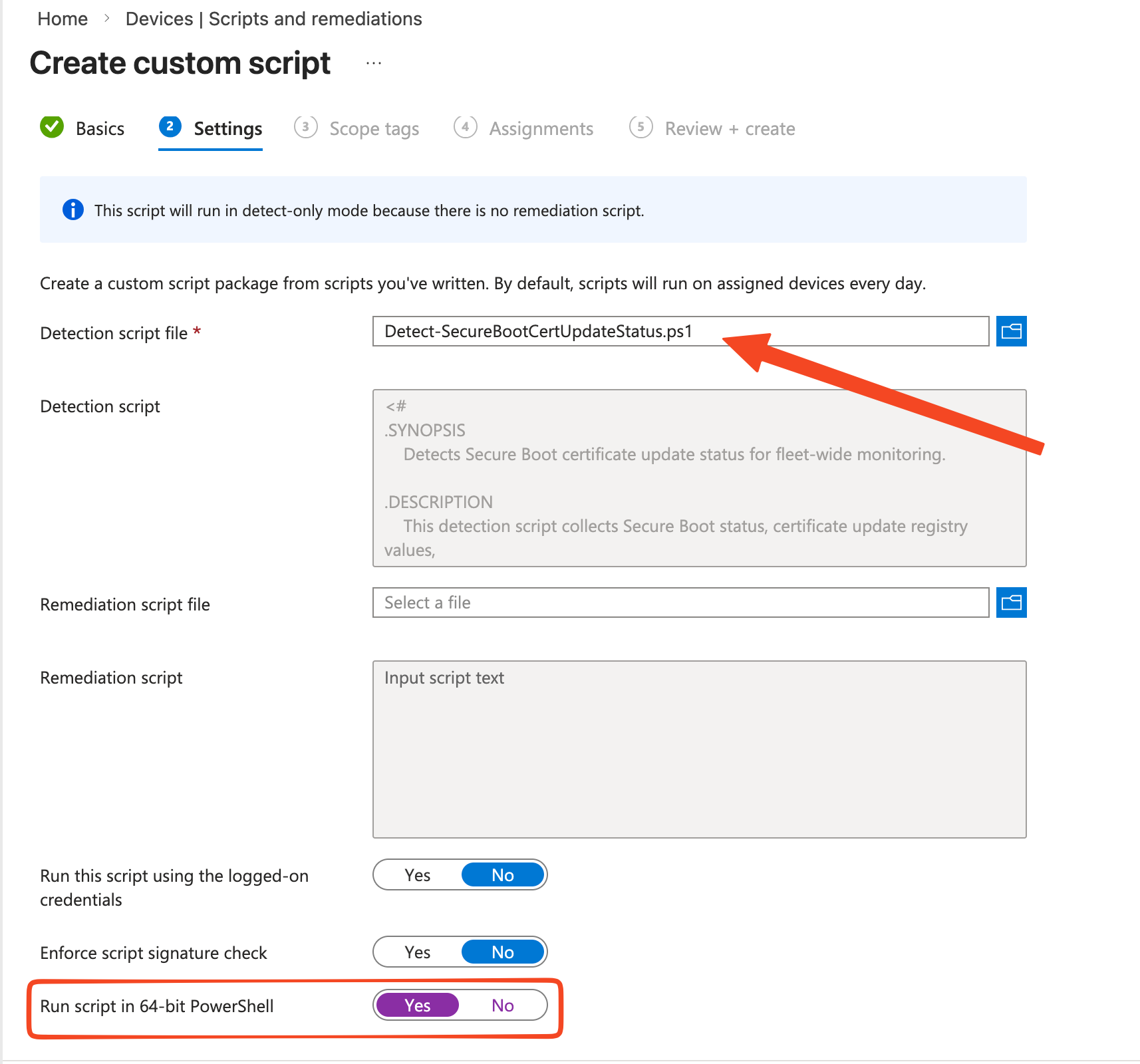Click the green checkmark on the Basics step

[52, 127]
